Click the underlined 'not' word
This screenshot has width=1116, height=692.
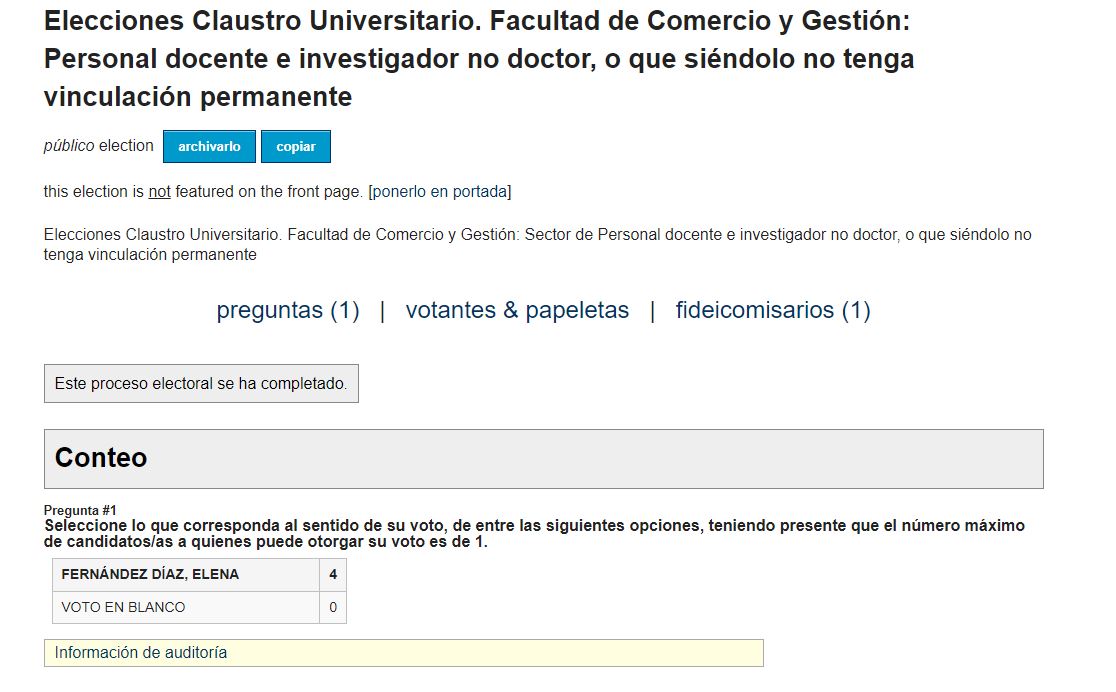pos(159,192)
